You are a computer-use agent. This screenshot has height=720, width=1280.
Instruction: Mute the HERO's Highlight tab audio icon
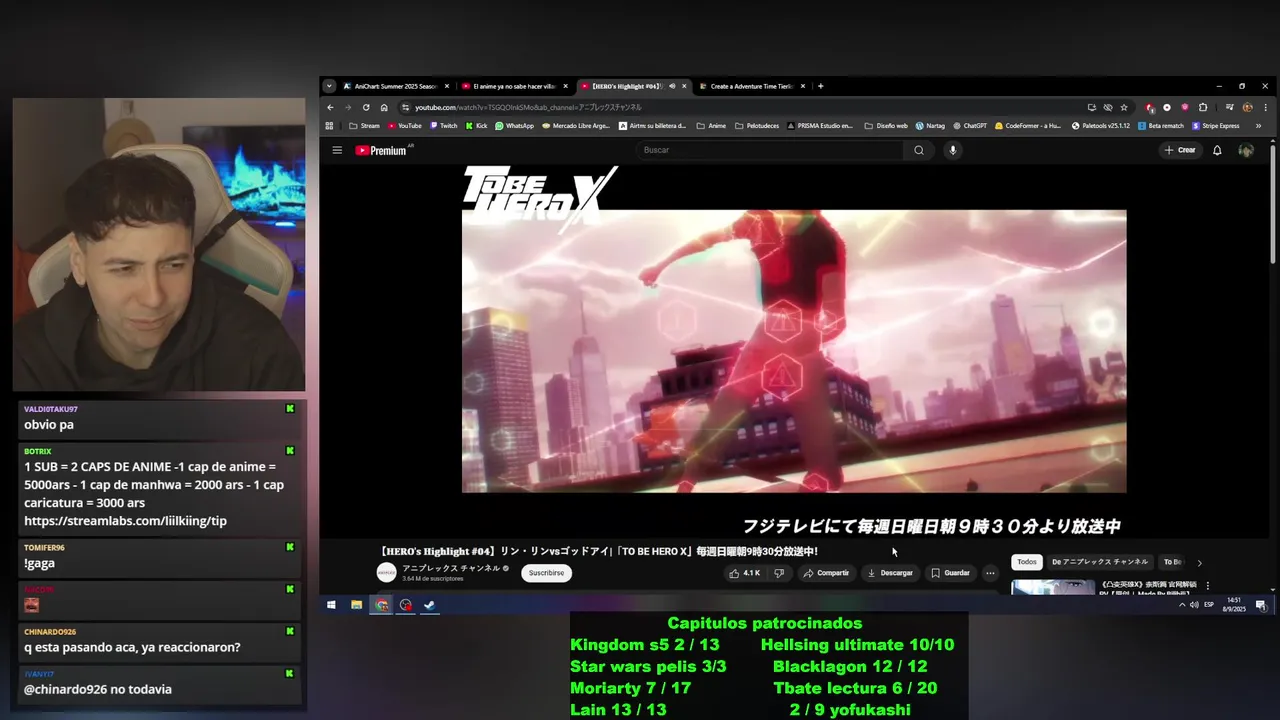tap(672, 86)
